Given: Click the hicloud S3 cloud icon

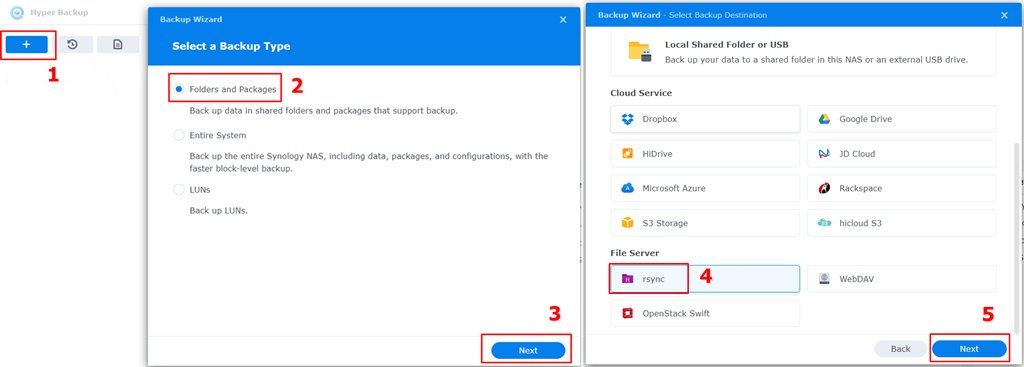Looking at the screenshot, I should pos(824,223).
